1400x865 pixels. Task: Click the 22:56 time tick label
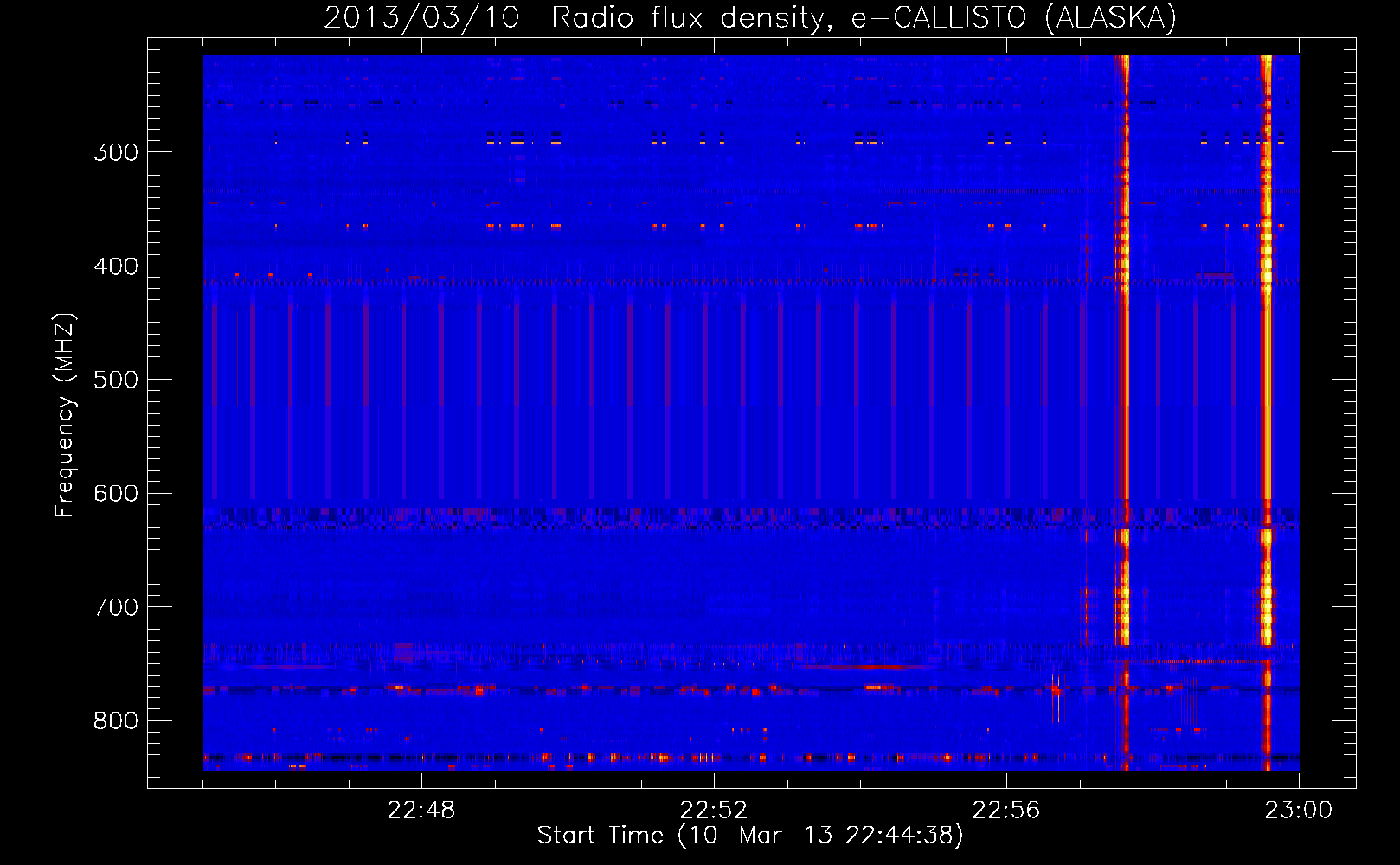(1006, 811)
